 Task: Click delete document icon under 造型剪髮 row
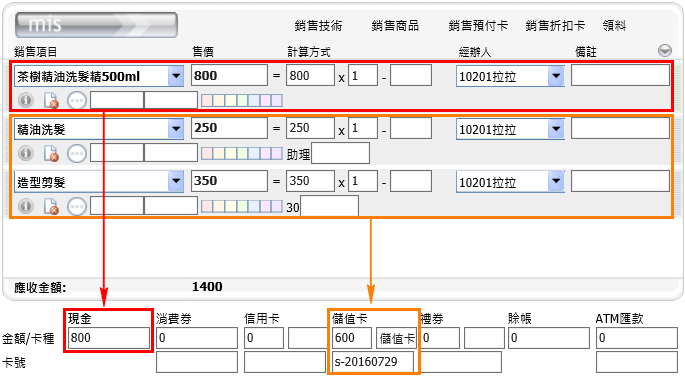tap(51, 206)
